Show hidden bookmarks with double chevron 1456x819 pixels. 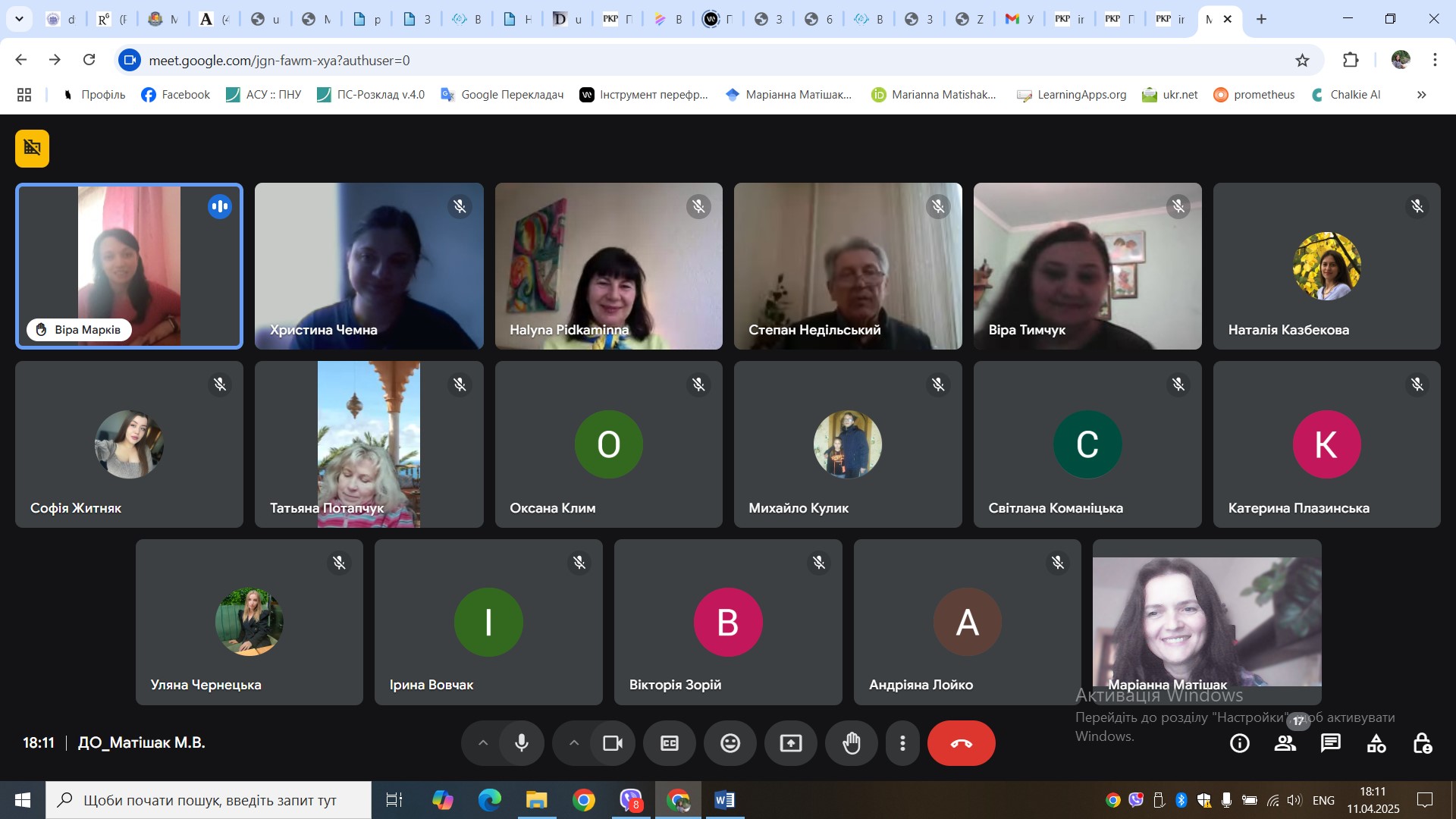[1421, 95]
